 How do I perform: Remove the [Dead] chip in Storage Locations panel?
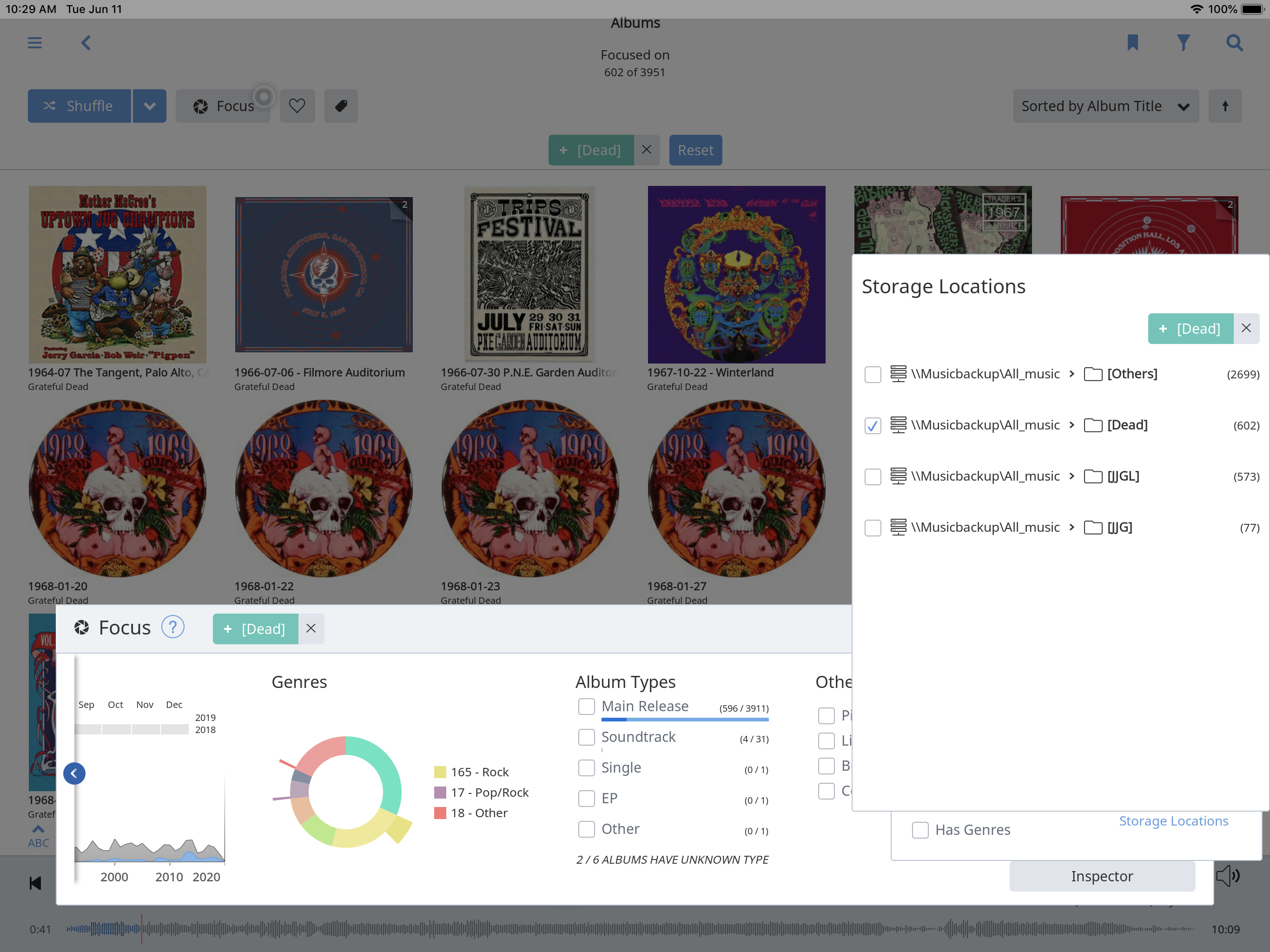pos(1246,329)
